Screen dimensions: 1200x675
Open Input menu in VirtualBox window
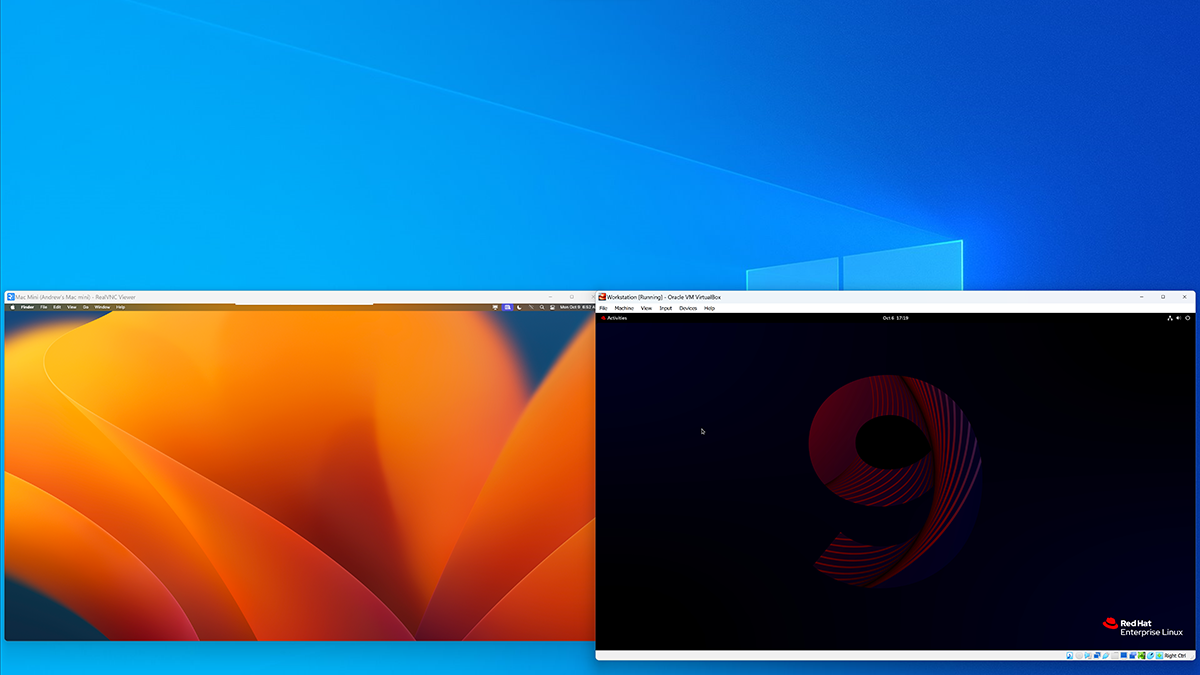(666, 308)
